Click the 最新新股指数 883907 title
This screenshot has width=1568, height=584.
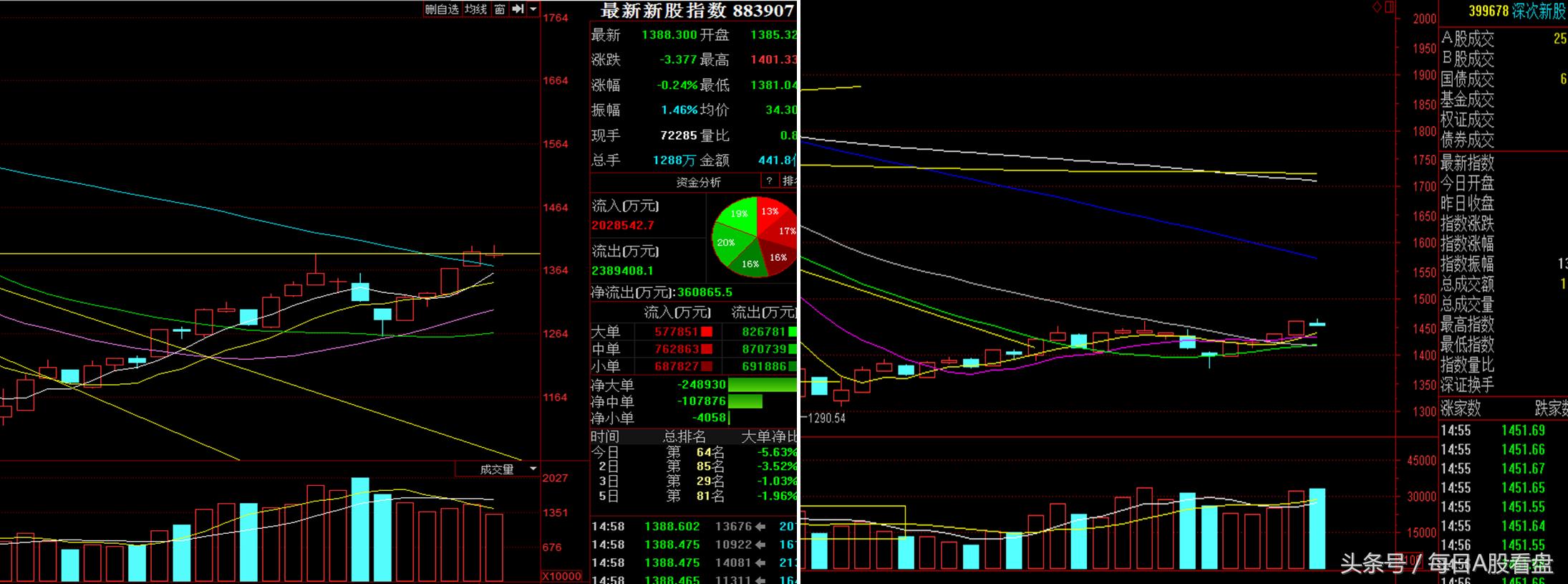(697, 11)
